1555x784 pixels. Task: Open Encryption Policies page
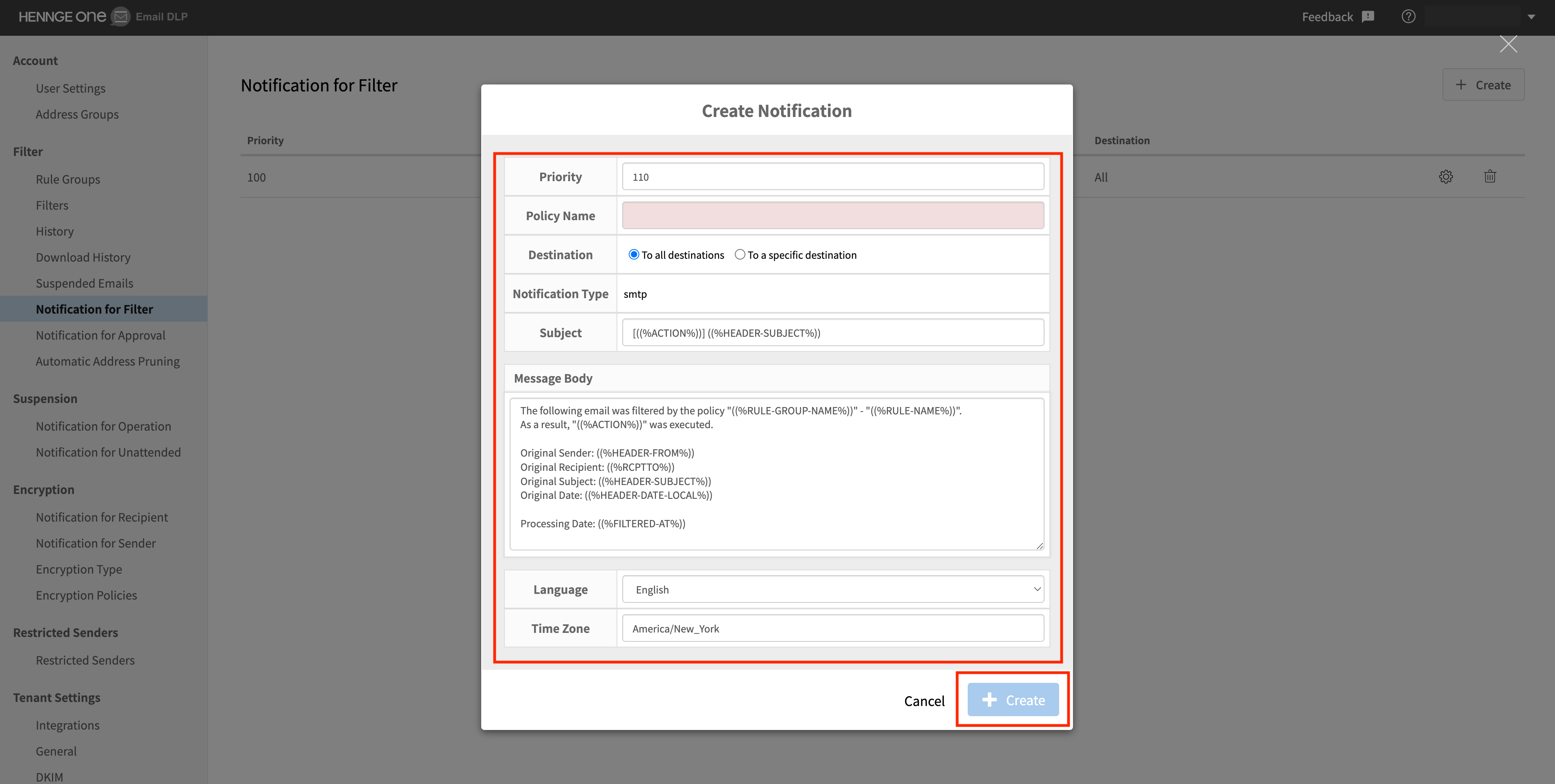[86, 595]
